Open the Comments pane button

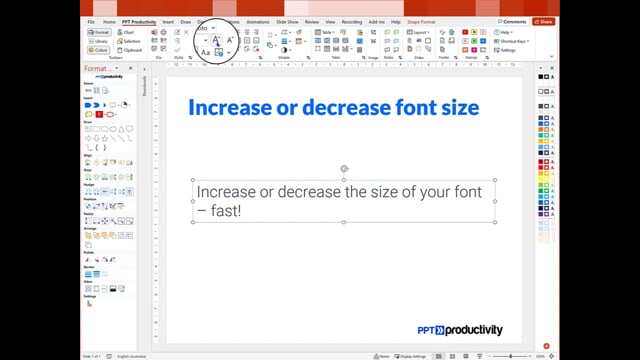(x=512, y=22)
